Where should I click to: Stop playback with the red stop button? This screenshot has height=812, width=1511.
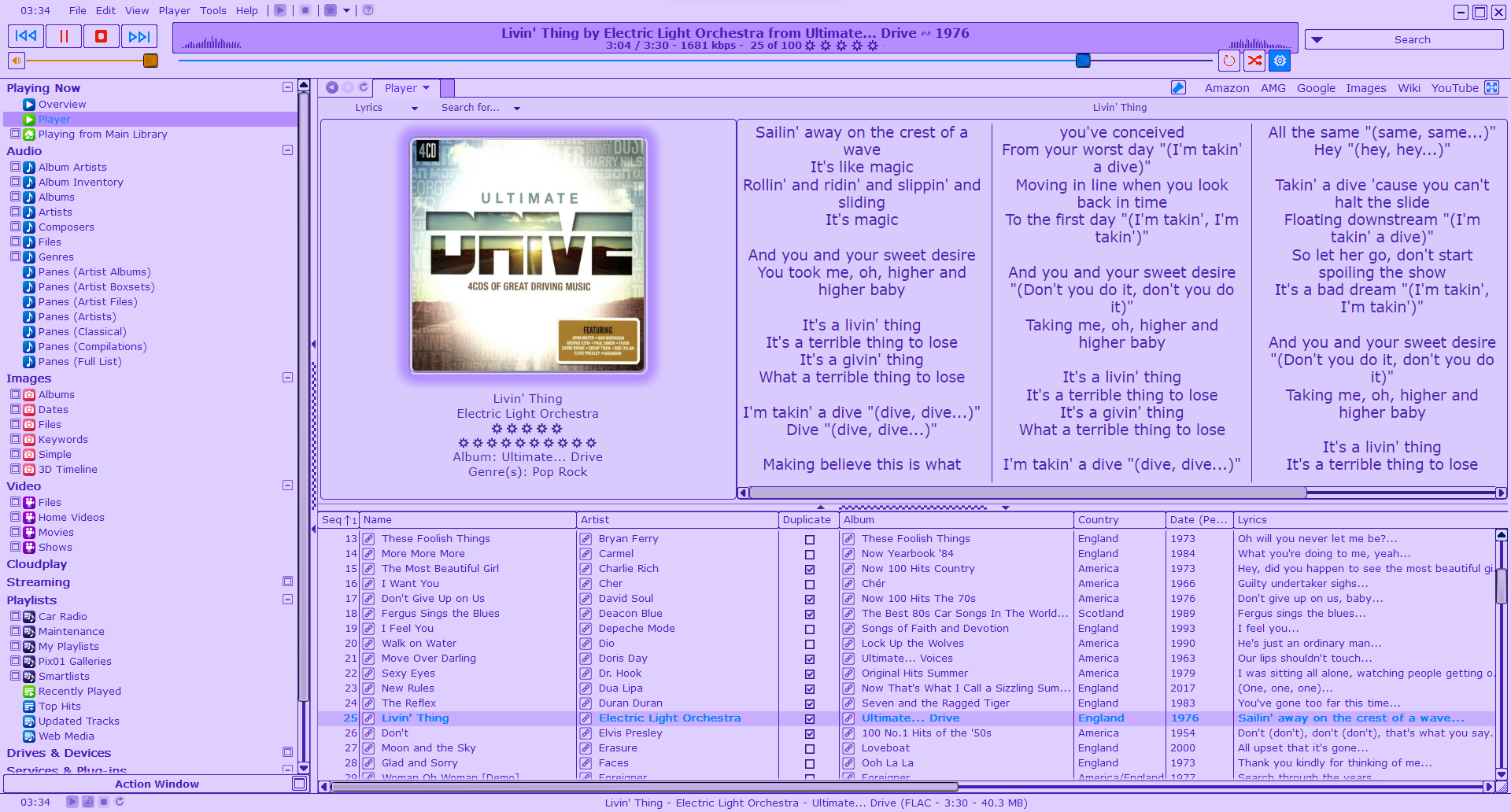pyautogui.click(x=101, y=36)
